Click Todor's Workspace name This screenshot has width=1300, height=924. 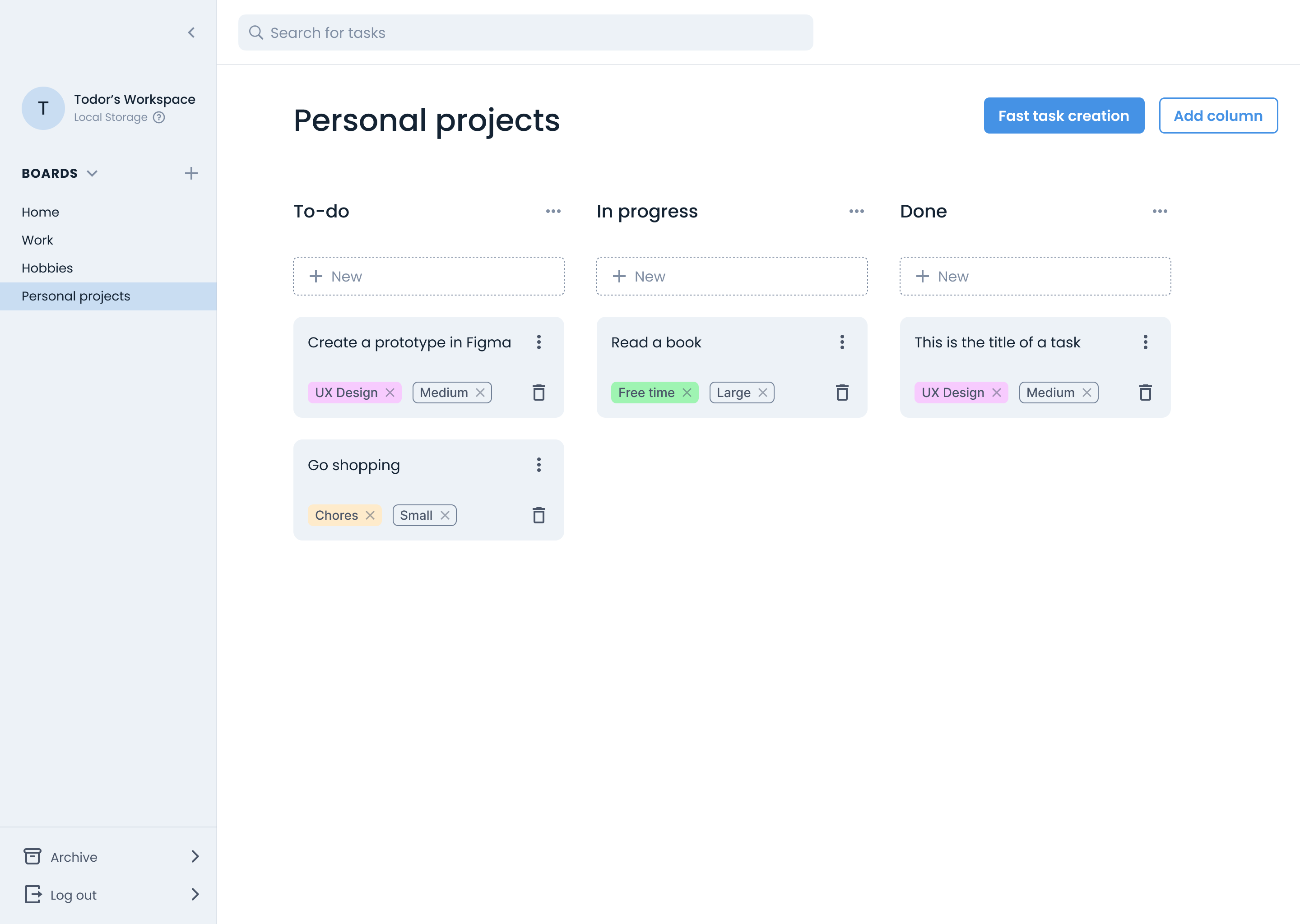coord(135,99)
